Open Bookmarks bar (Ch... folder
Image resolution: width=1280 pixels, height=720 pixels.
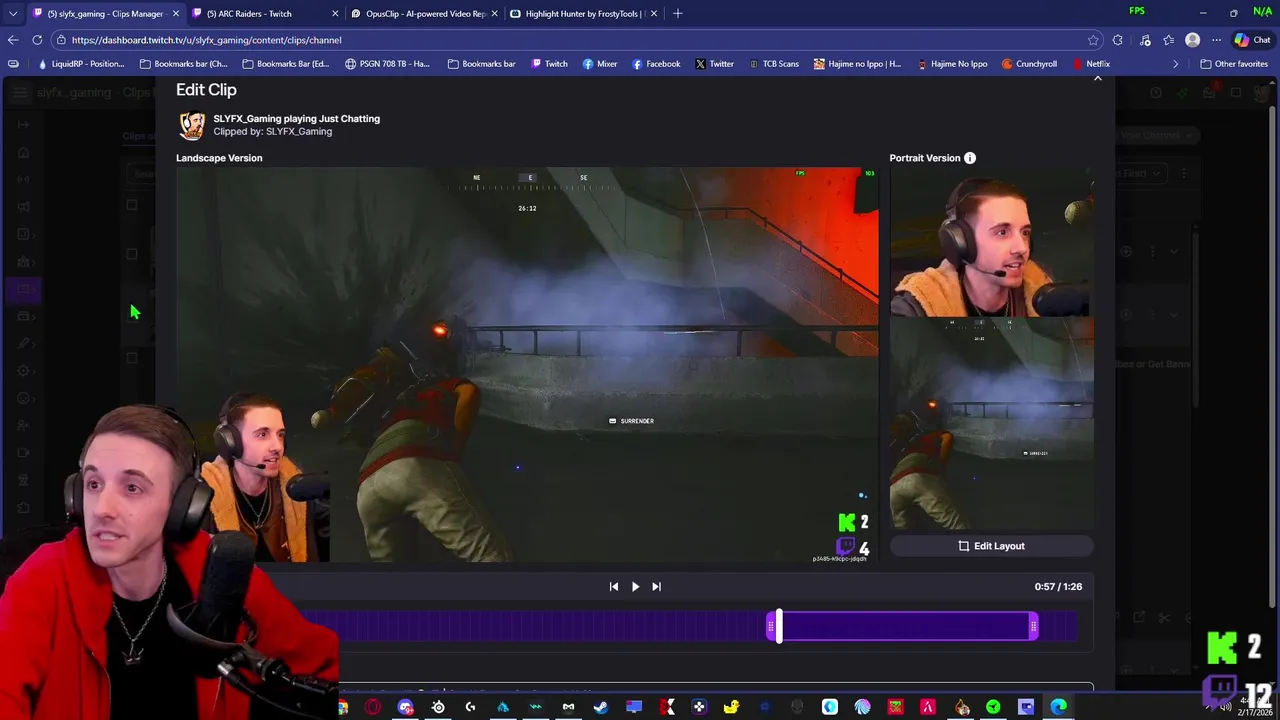[x=184, y=64]
